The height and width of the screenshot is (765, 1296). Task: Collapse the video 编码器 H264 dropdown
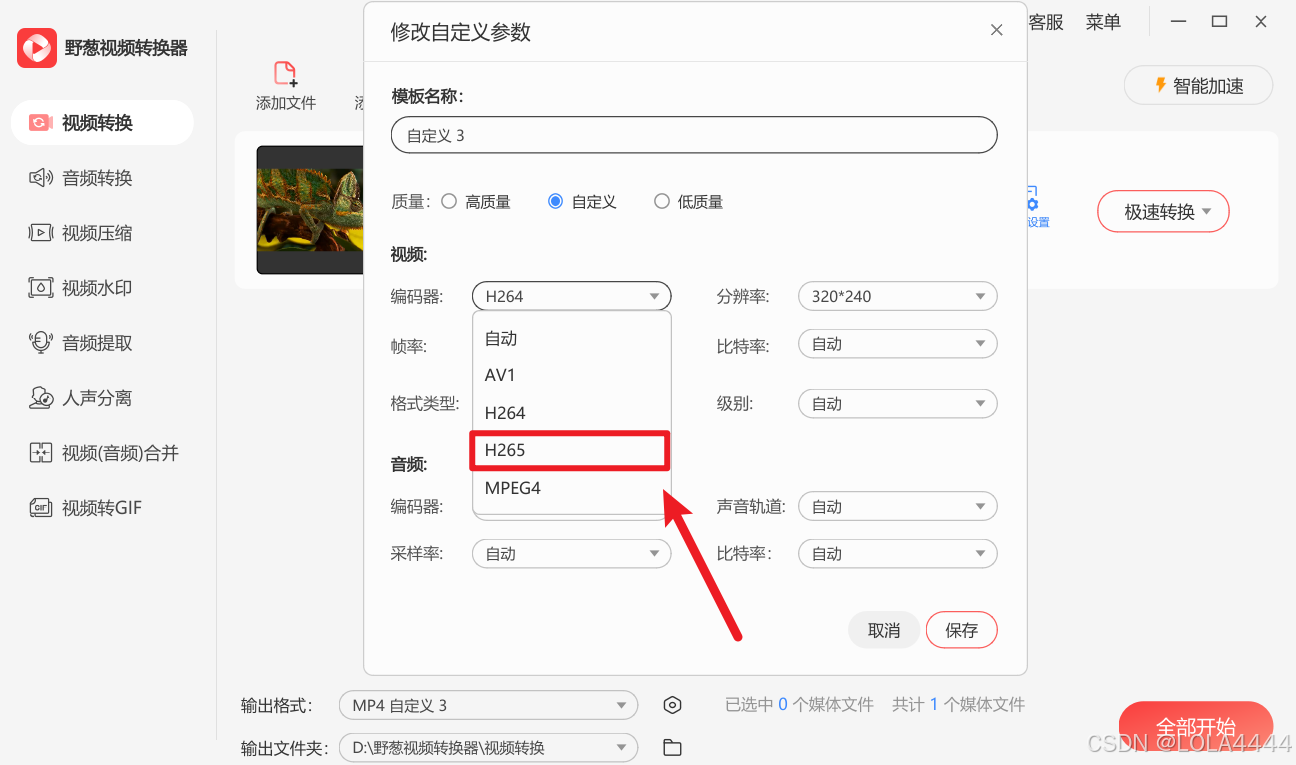click(x=571, y=296)
